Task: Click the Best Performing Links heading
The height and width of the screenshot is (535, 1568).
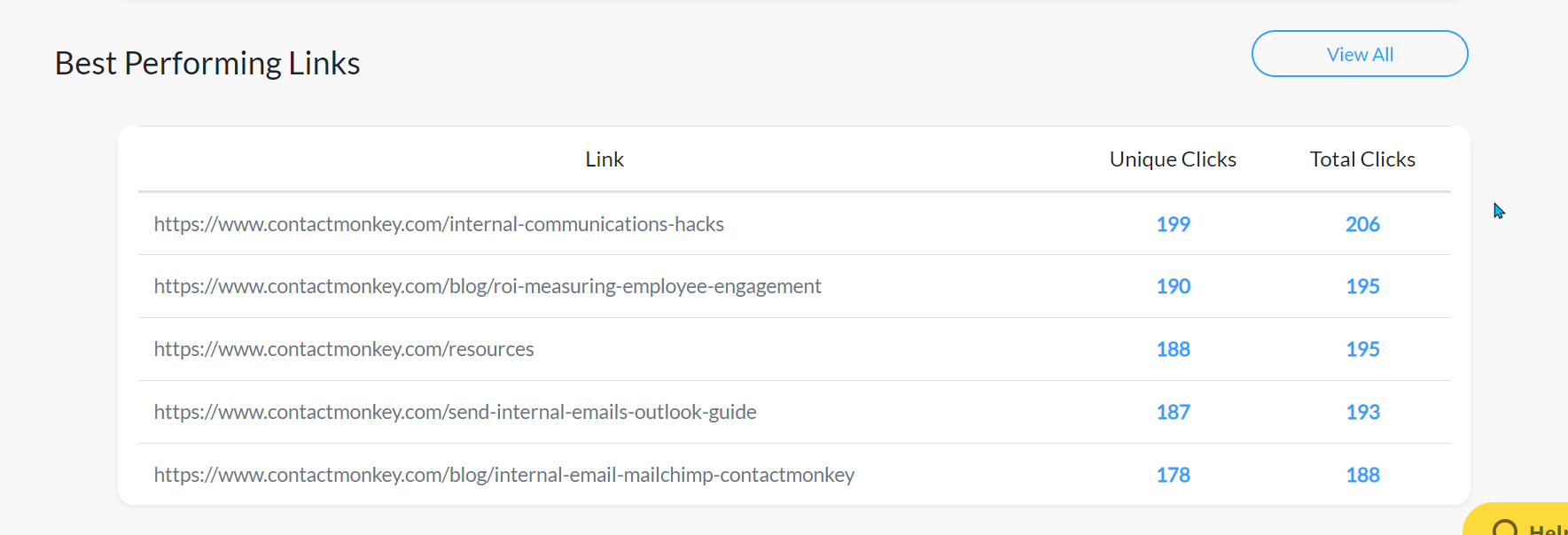Action: point(207,62)
